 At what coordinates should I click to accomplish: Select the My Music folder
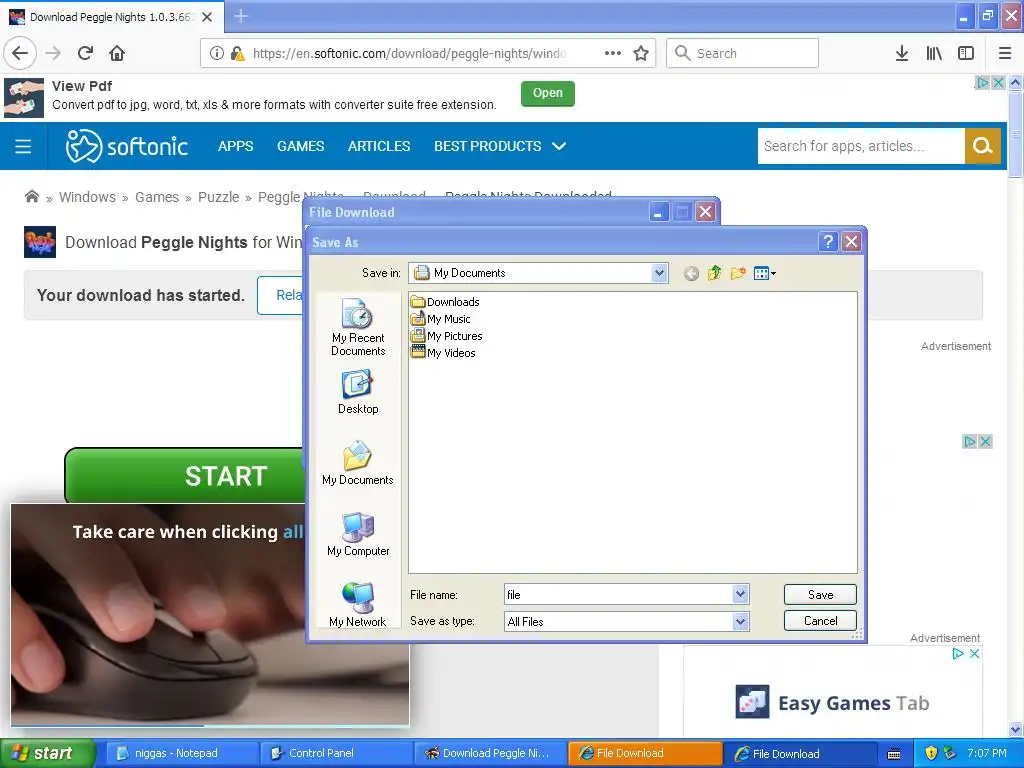[x=440, y=319]
